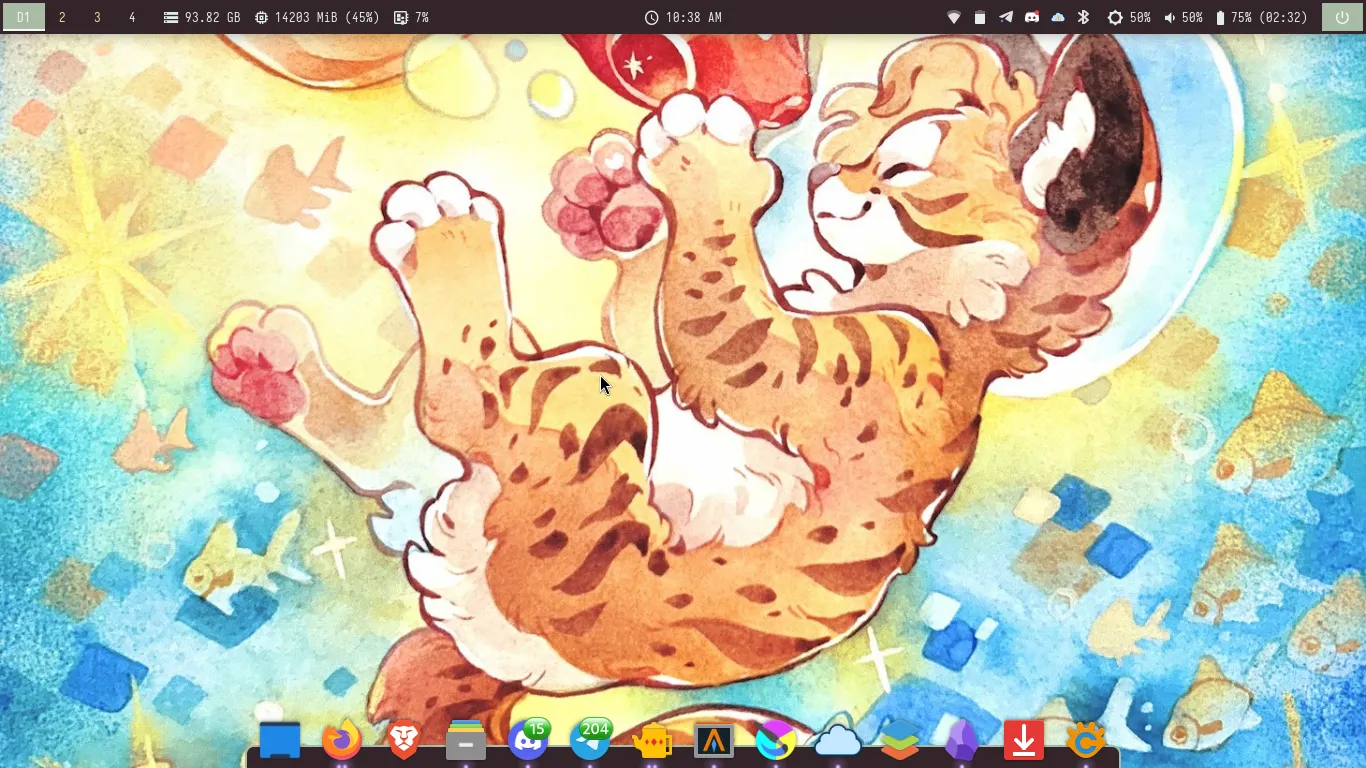Screen dimensions: 1366x768
Task: Click the 10:38 AM clock display
Action: click(683, 17)
